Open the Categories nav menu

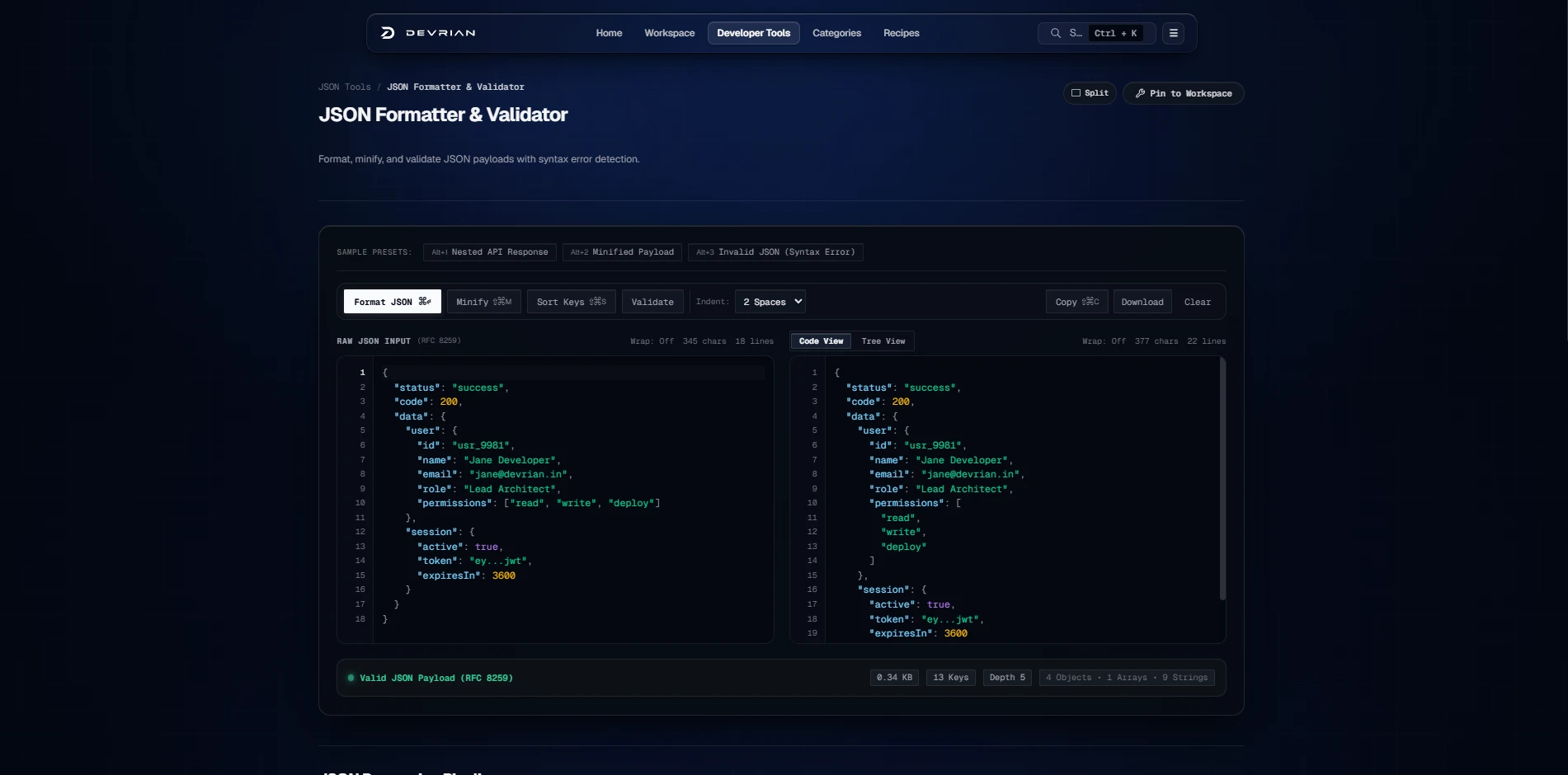click(x=836, y=33)
